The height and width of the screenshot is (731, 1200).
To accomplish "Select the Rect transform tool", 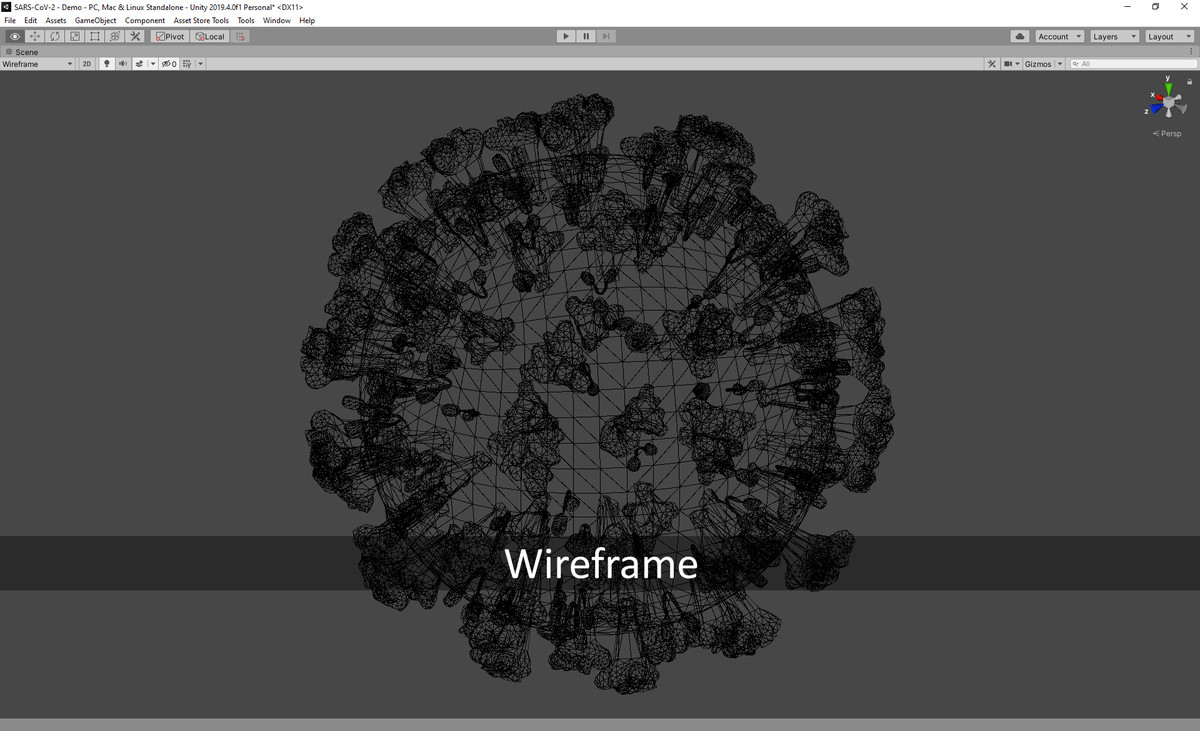I will (95, 37).
